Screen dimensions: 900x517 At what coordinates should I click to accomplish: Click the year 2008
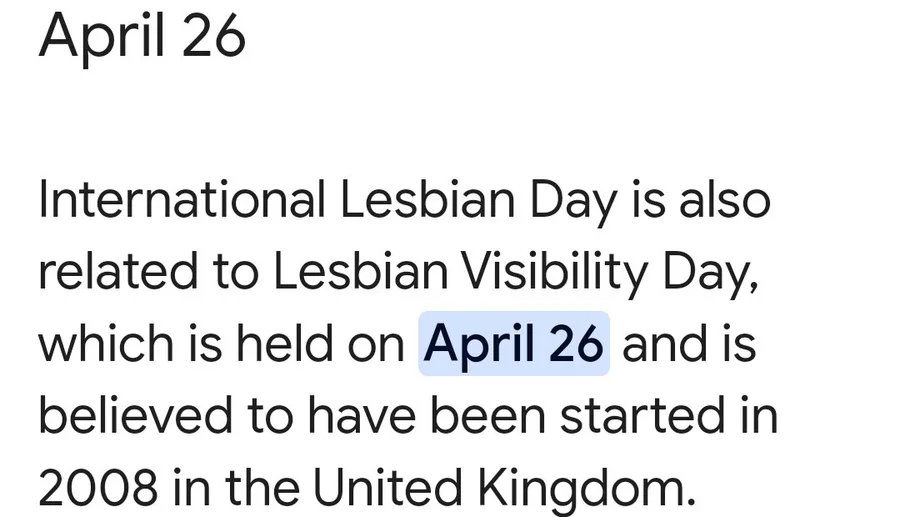[98, 488]
